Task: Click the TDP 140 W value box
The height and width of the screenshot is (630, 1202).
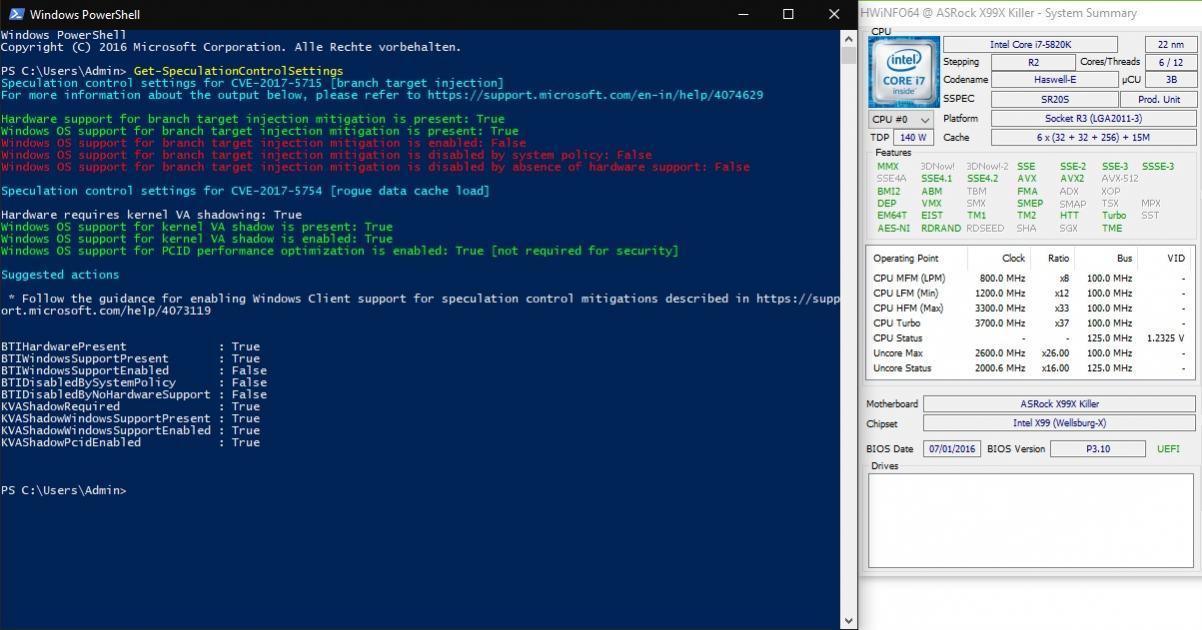Action: [912, 137]
